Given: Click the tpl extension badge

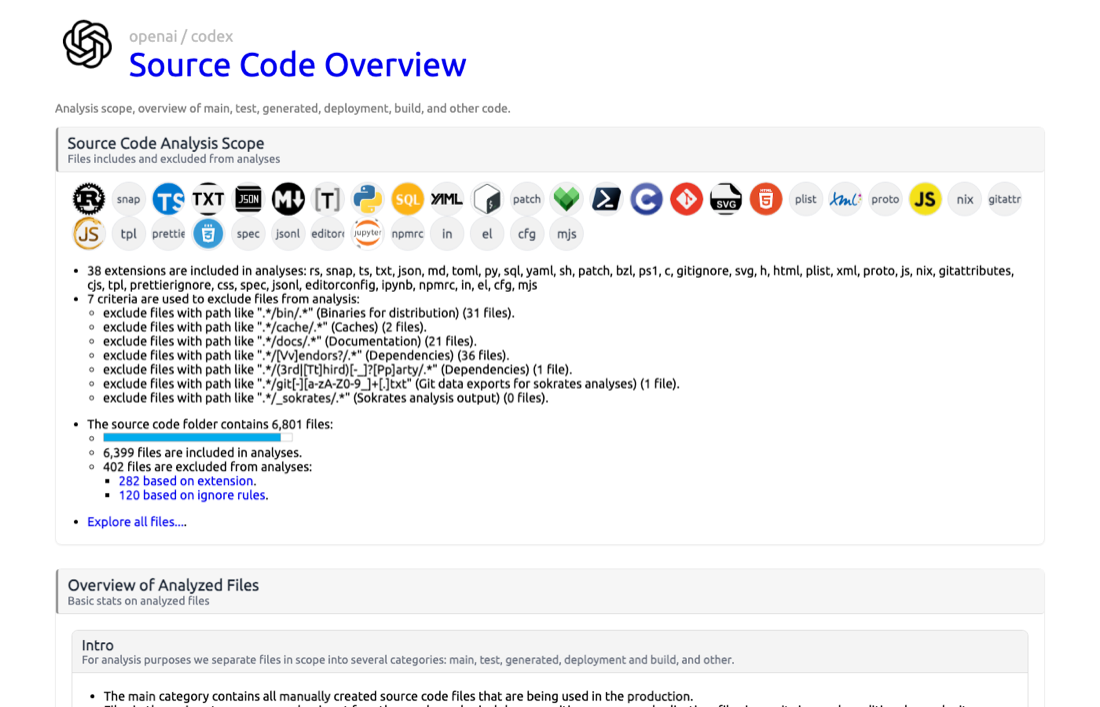Looking at the screenshot, I should click(128, 234).
